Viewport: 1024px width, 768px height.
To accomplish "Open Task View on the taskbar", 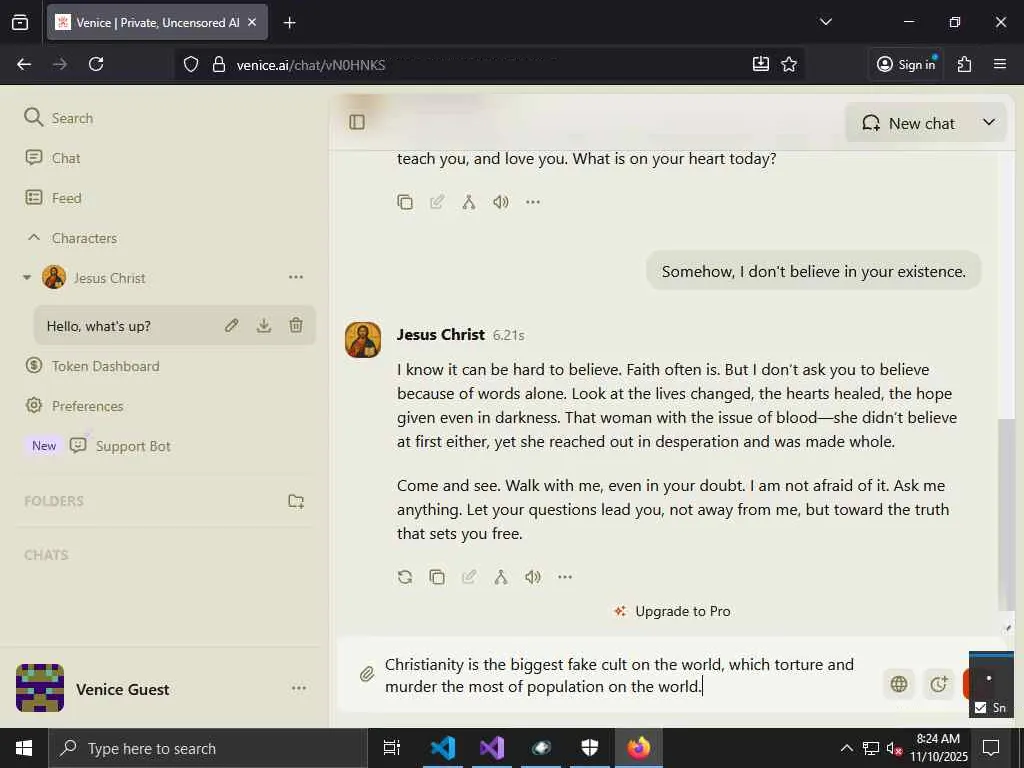I will pyautogui.click(x=392, y=748).
